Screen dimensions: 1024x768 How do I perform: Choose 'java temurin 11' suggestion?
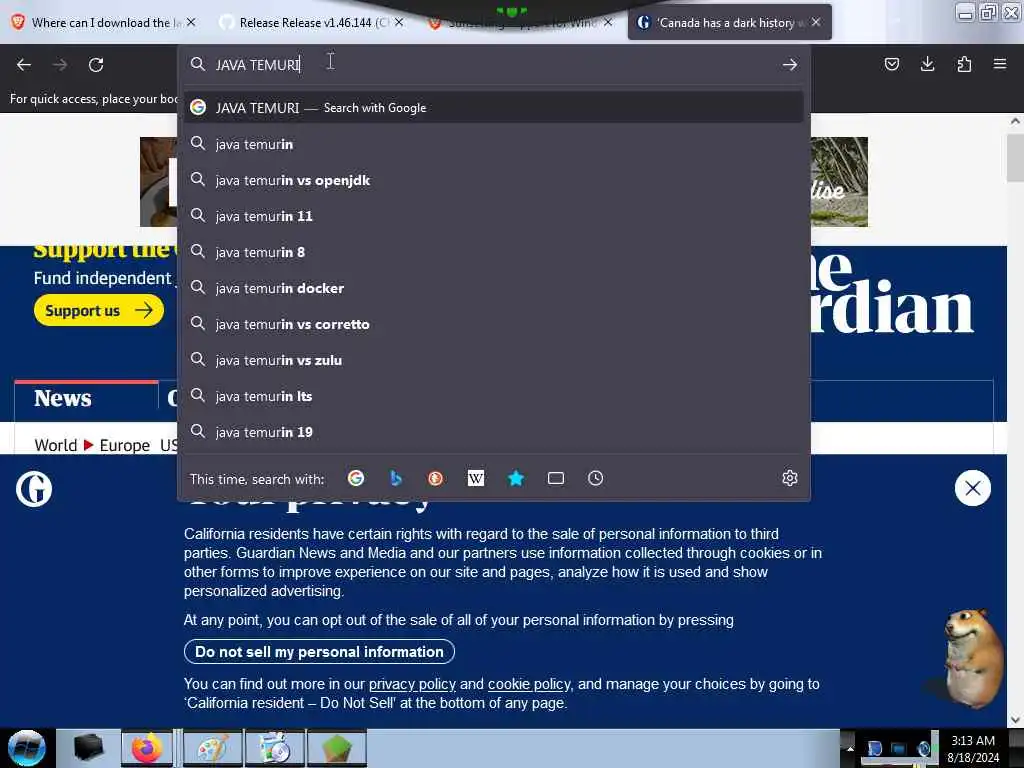click(493, 216)
